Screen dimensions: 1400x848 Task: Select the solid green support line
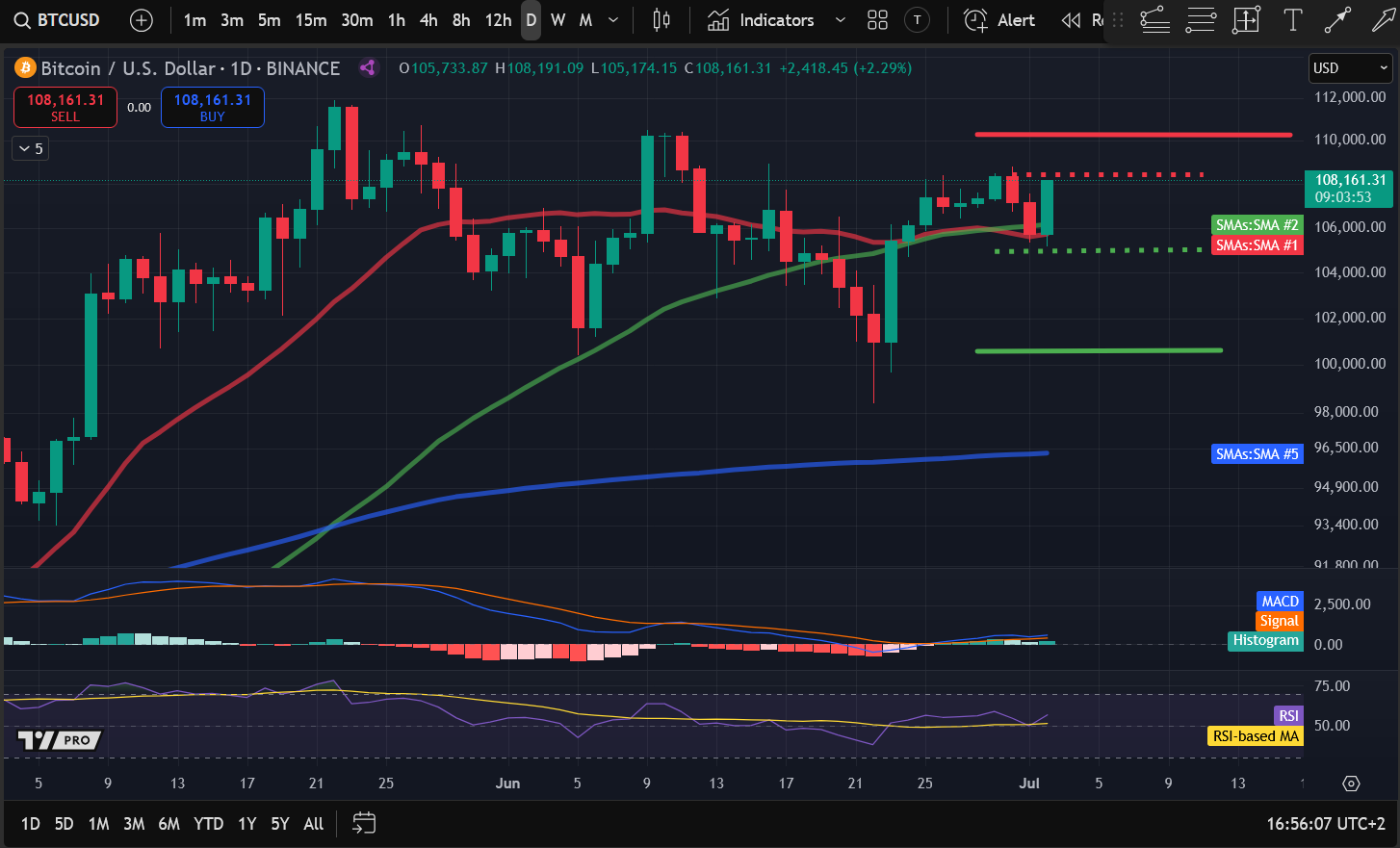tap(1099, 350)
